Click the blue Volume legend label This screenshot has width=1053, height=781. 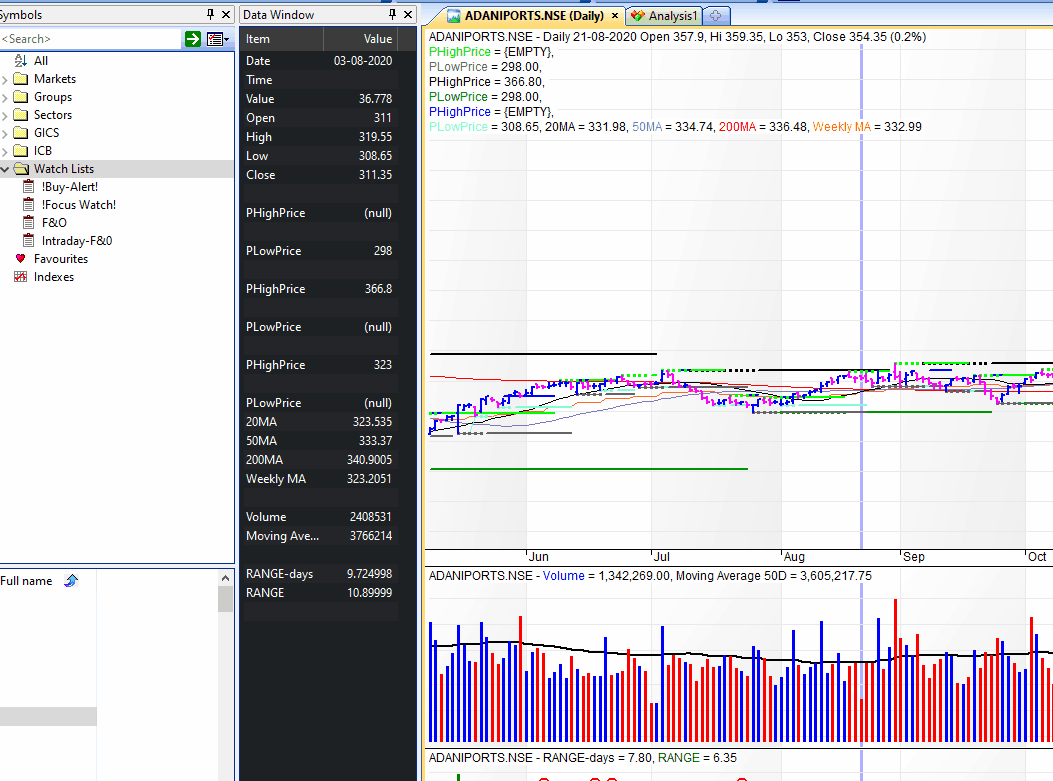pyautogui.click(x=563, y=576)
